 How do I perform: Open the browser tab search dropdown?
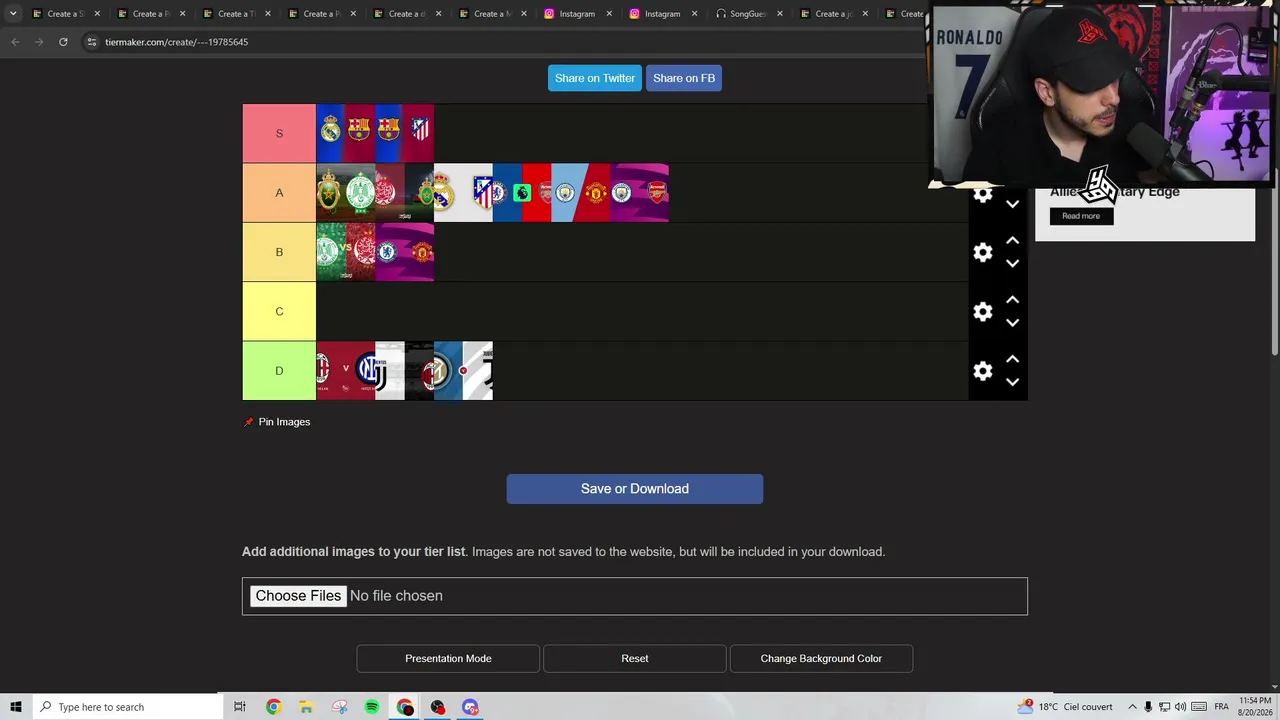13,14
